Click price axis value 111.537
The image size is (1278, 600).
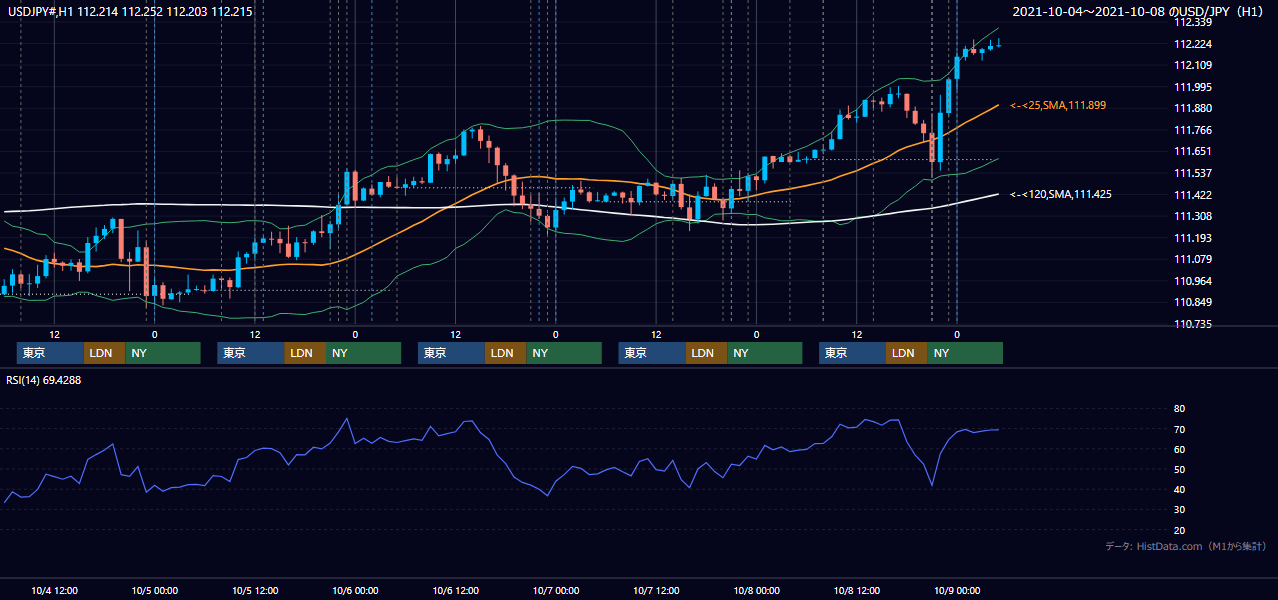[x=1194, y=173]
